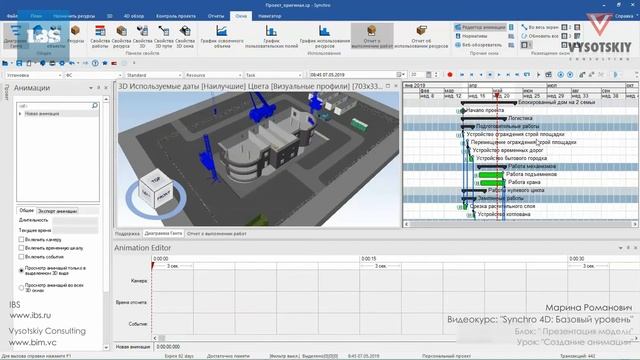This screenshot has height=360, width=640.
Task: Open vertical Проект side tab
Action: [6, 92]
